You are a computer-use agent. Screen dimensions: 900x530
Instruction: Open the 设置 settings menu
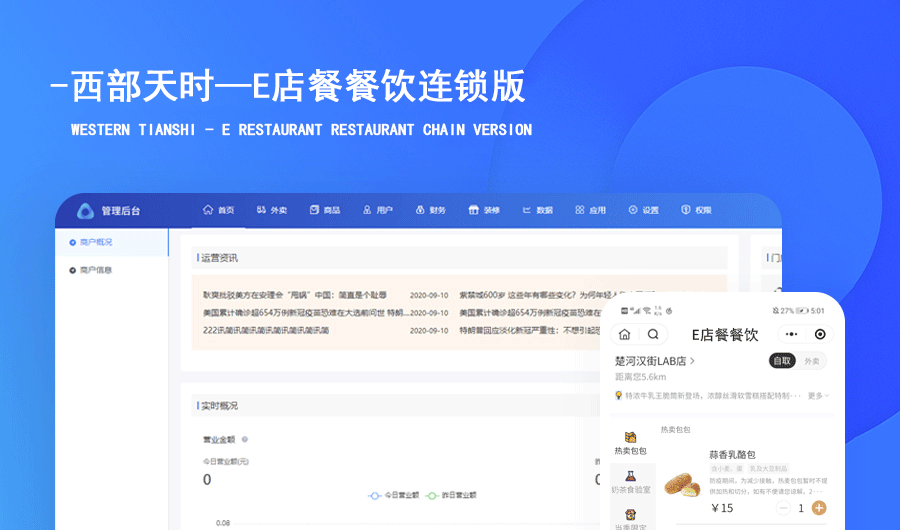coord(643,210)
